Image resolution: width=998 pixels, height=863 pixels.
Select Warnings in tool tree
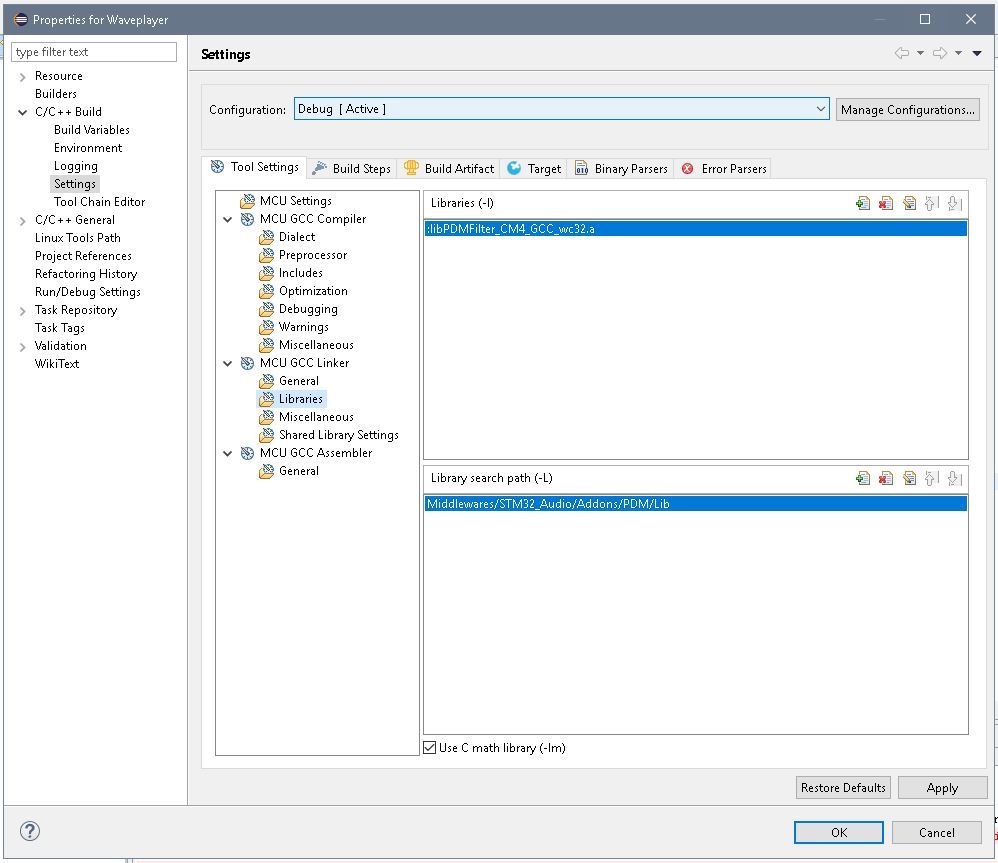tap(304, 327)
